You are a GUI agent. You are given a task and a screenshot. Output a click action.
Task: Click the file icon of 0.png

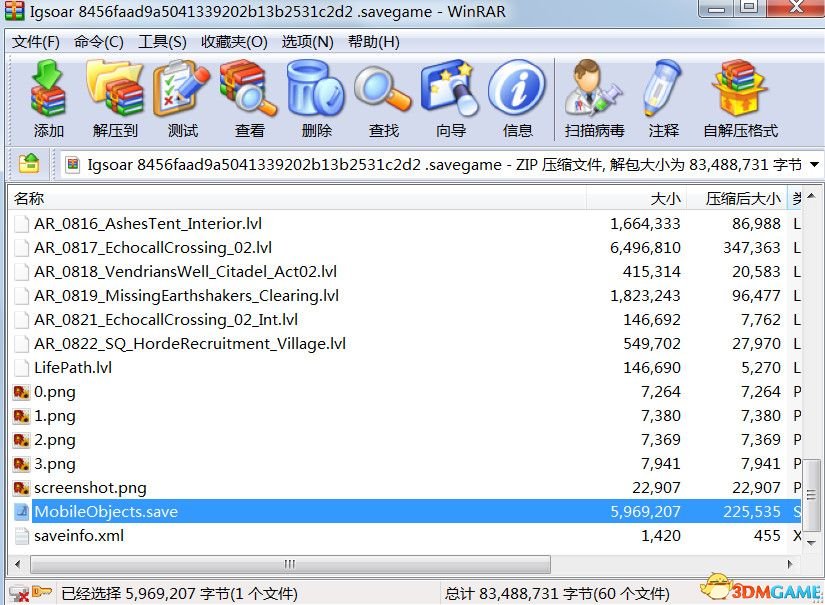pyautogui.click(x=21, y=392)
